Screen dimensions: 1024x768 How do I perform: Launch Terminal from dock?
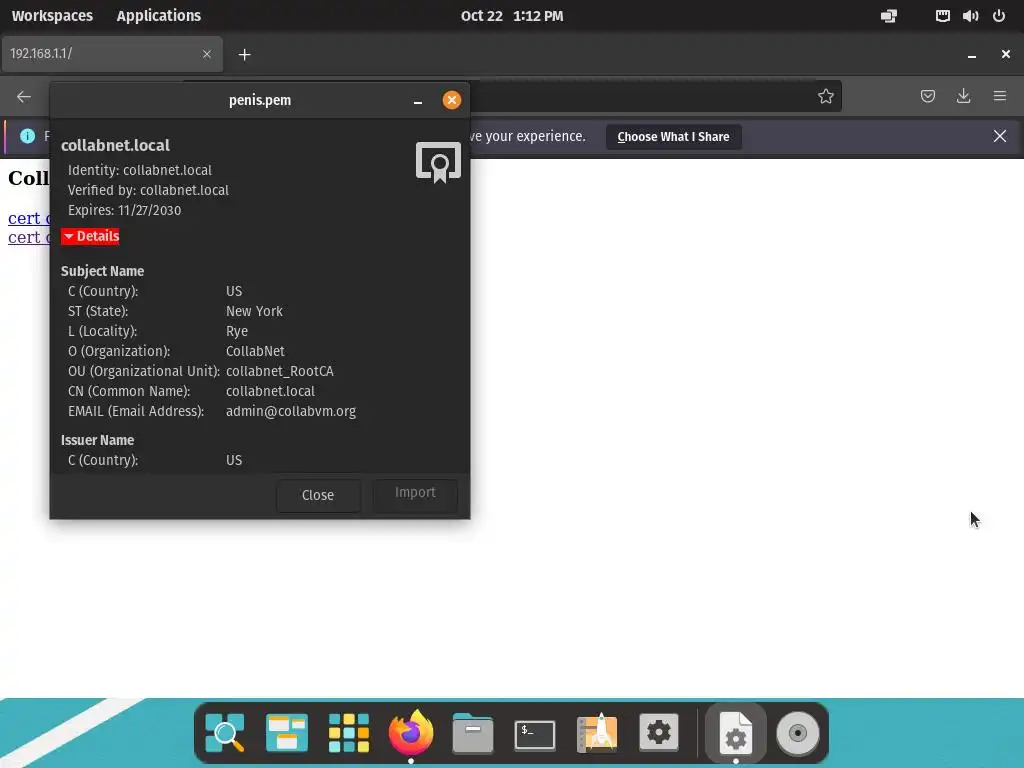tap(535, 734)
